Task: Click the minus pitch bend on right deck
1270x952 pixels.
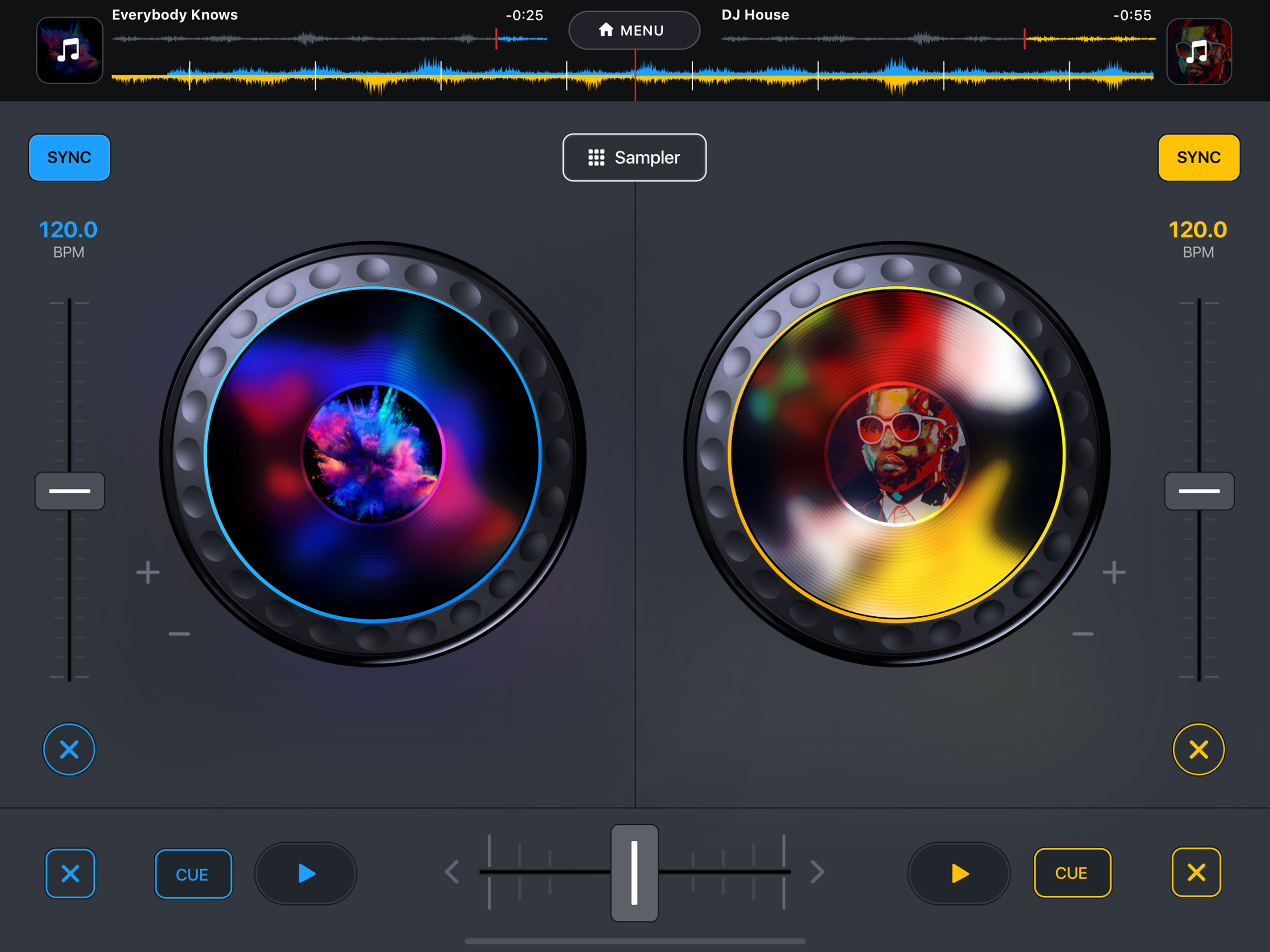Action: 1082,634
